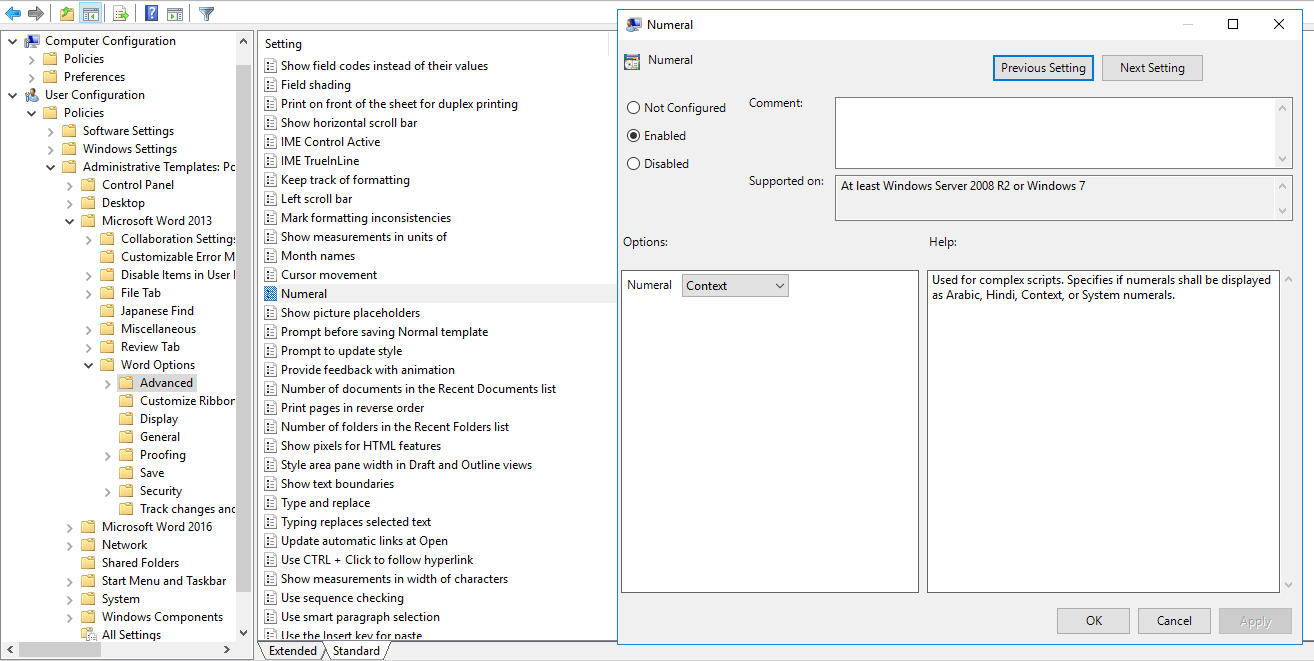Toggle the Show/Hide Console Tree icon
This screenshot has width=1314, height=661.
point(91,13)
